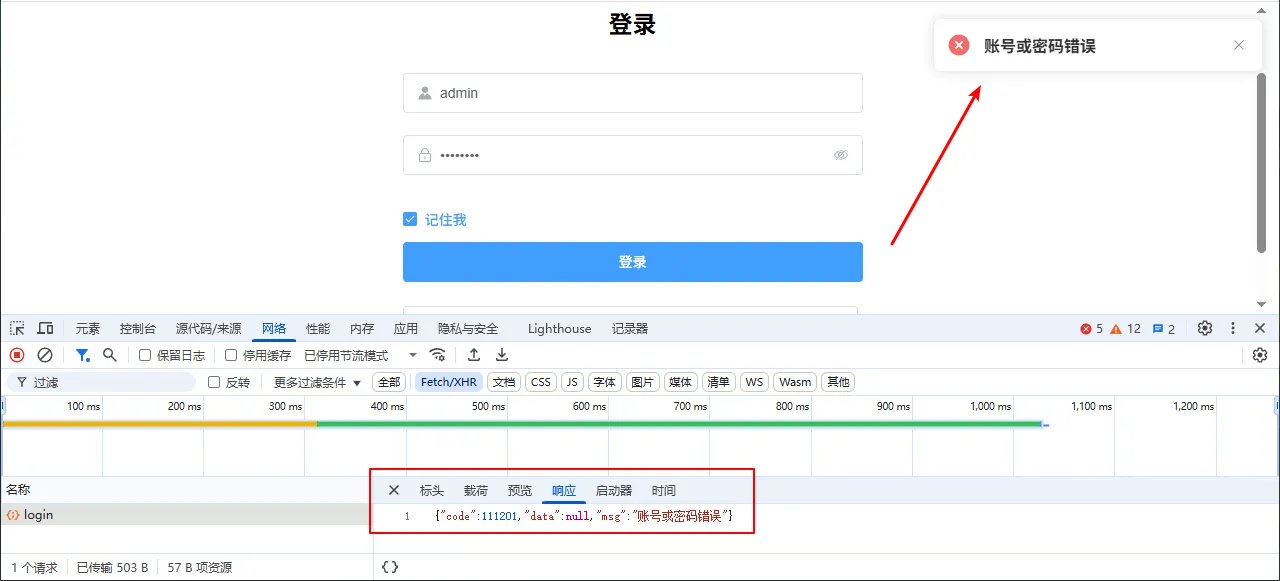Image resolution: width=1280 pixels, height=581 pixels.
Task: Filter requests by Wasm
Action: 795,382
